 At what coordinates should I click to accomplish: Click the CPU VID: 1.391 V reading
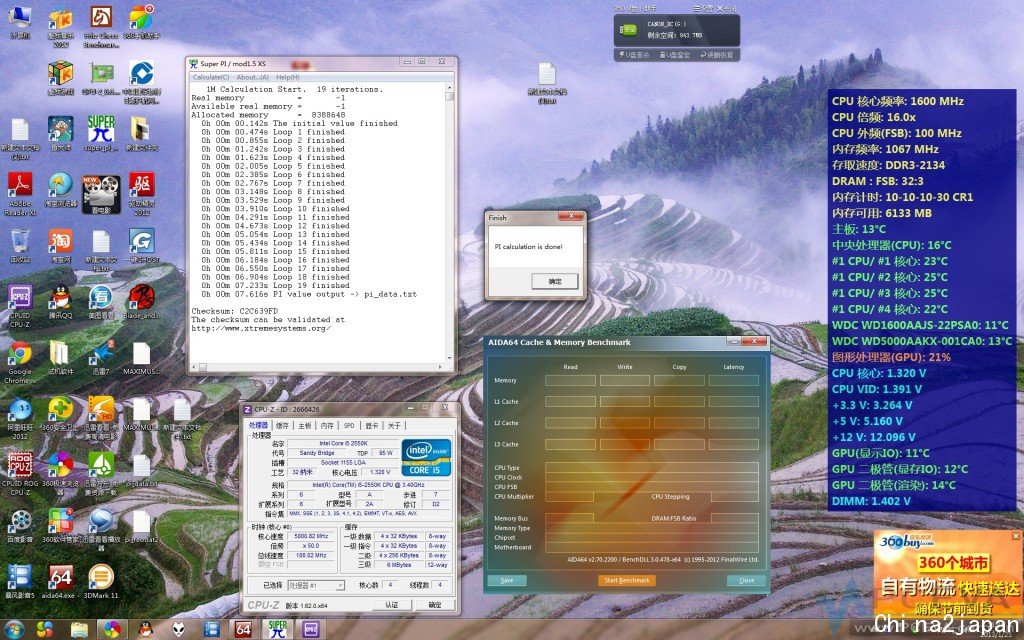click(877, 389)
